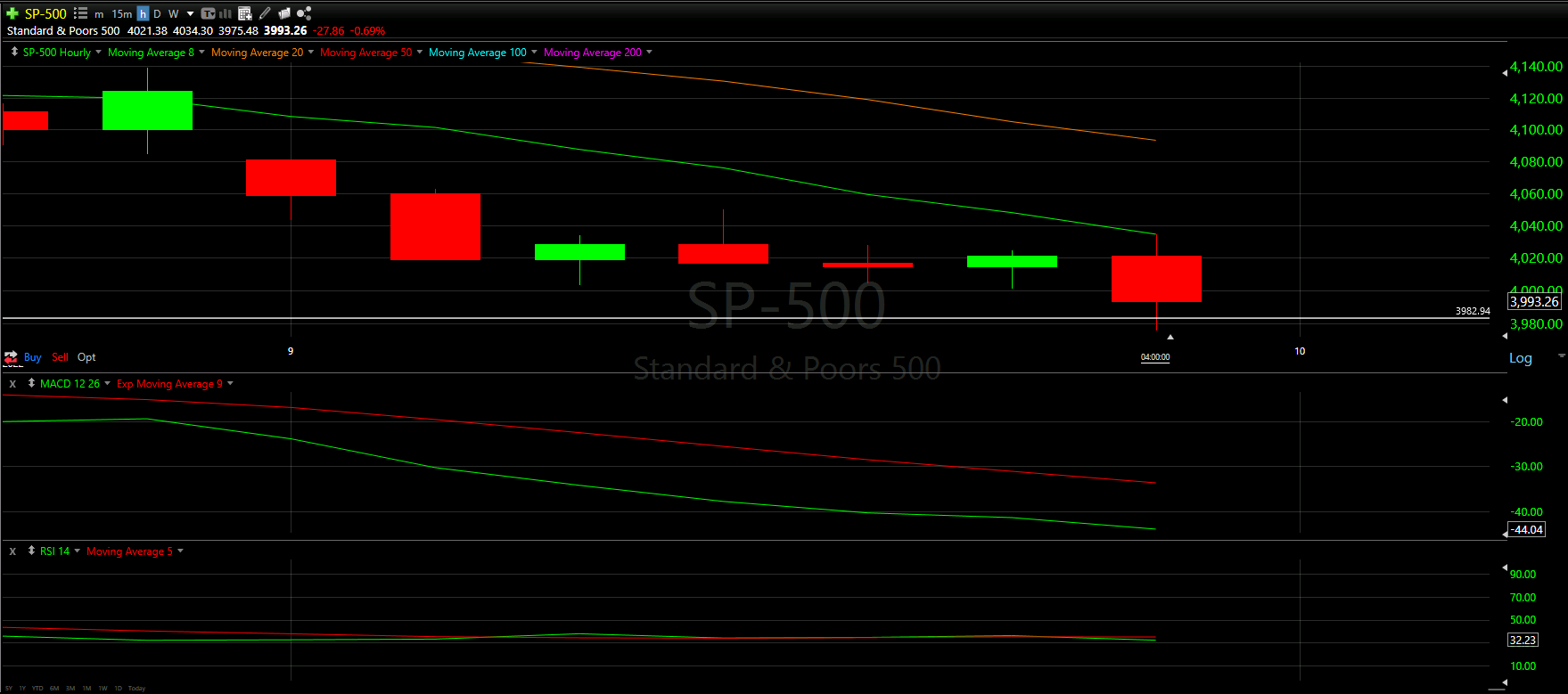The height and width of the screenshot is (694, 1568).
Task: Open the timeframe dropdown arrow after W
Action: tap(190, 14)
